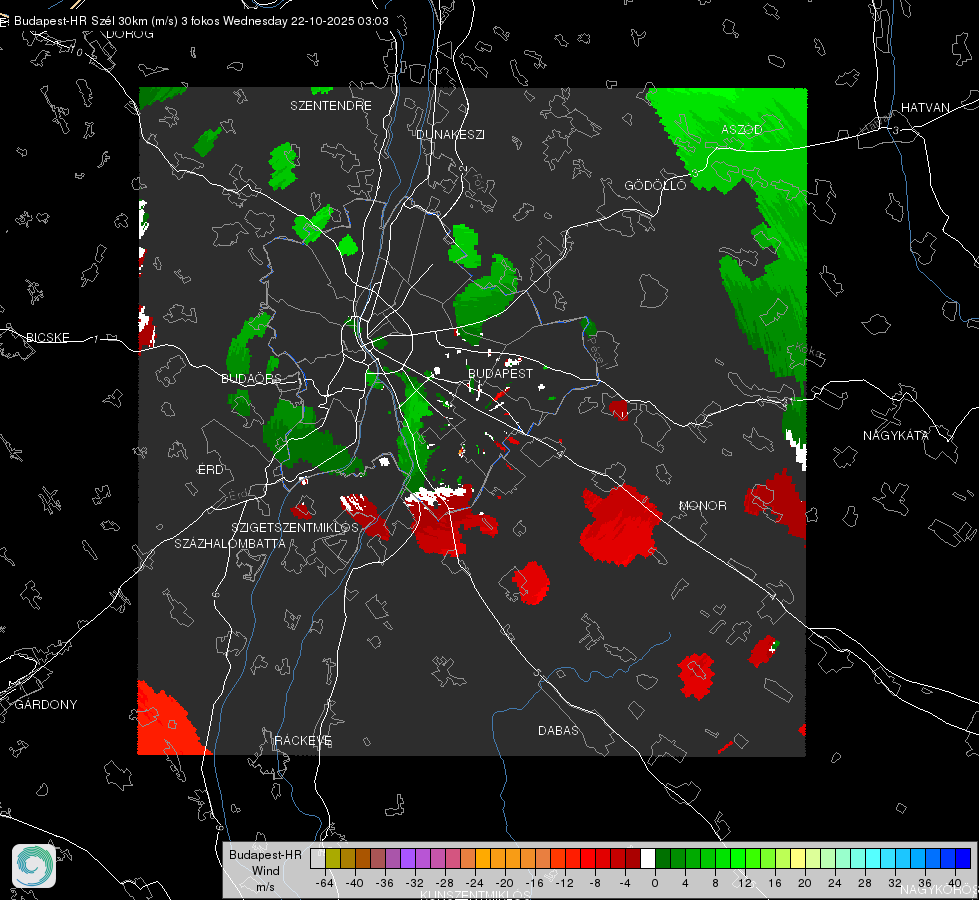Click the BUDAÖRS town label
979x900 pixels.
251,378
